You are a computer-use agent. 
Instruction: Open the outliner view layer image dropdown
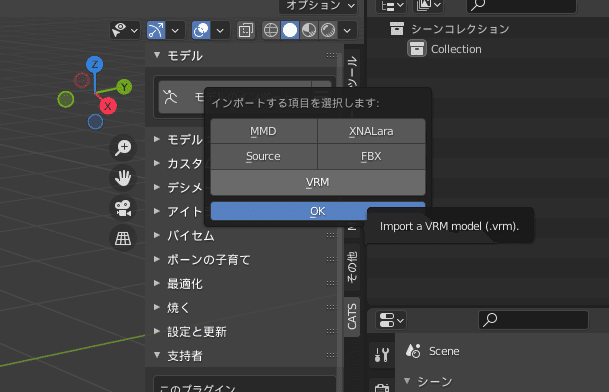(x=429, y=6)
